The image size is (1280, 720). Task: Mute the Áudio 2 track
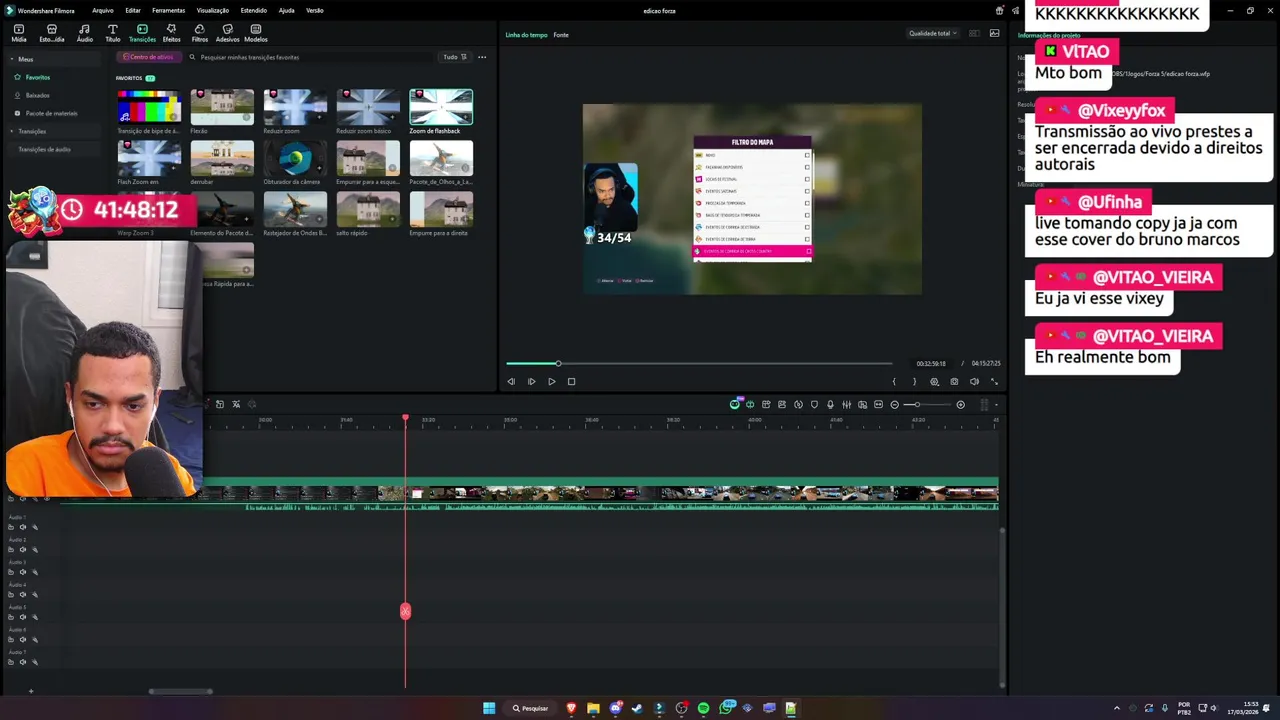pos(23,549)
